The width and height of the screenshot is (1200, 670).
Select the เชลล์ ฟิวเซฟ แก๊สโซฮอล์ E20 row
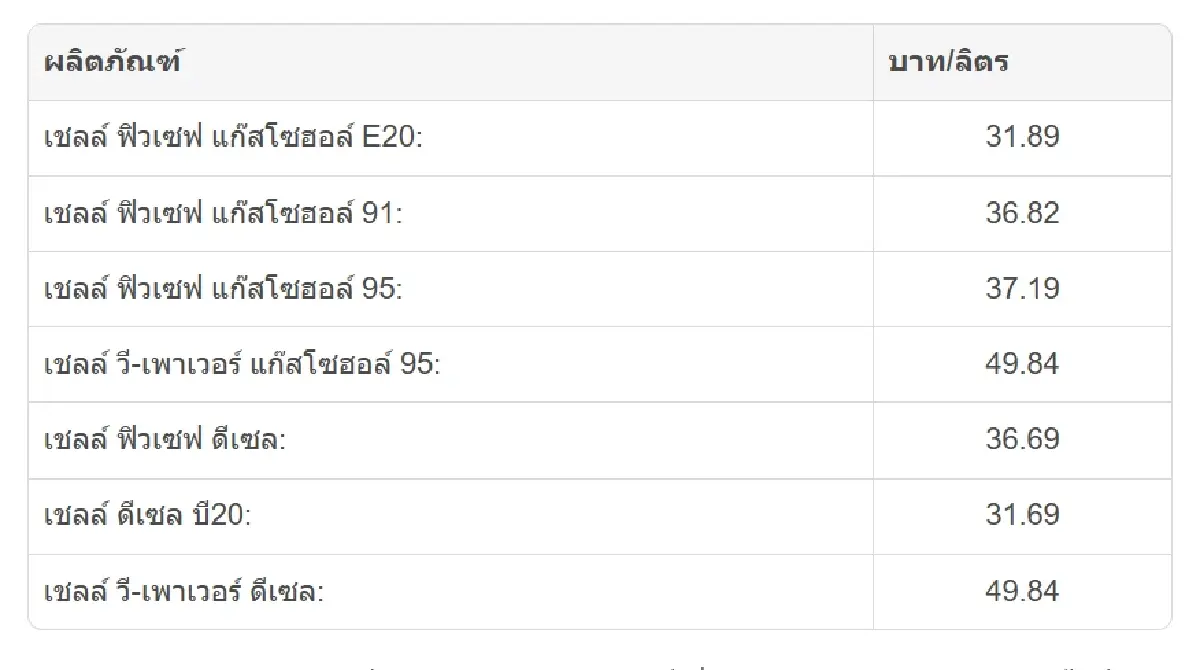[x=600, y=138]
